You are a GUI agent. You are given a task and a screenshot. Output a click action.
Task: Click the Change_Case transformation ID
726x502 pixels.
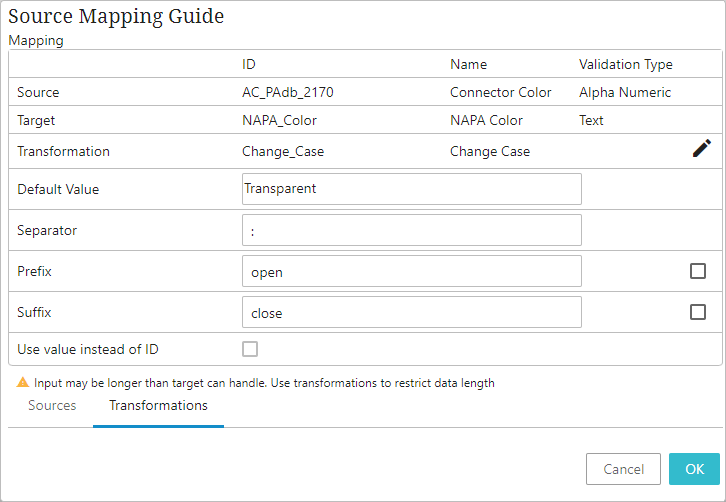(x=283, y=152)
